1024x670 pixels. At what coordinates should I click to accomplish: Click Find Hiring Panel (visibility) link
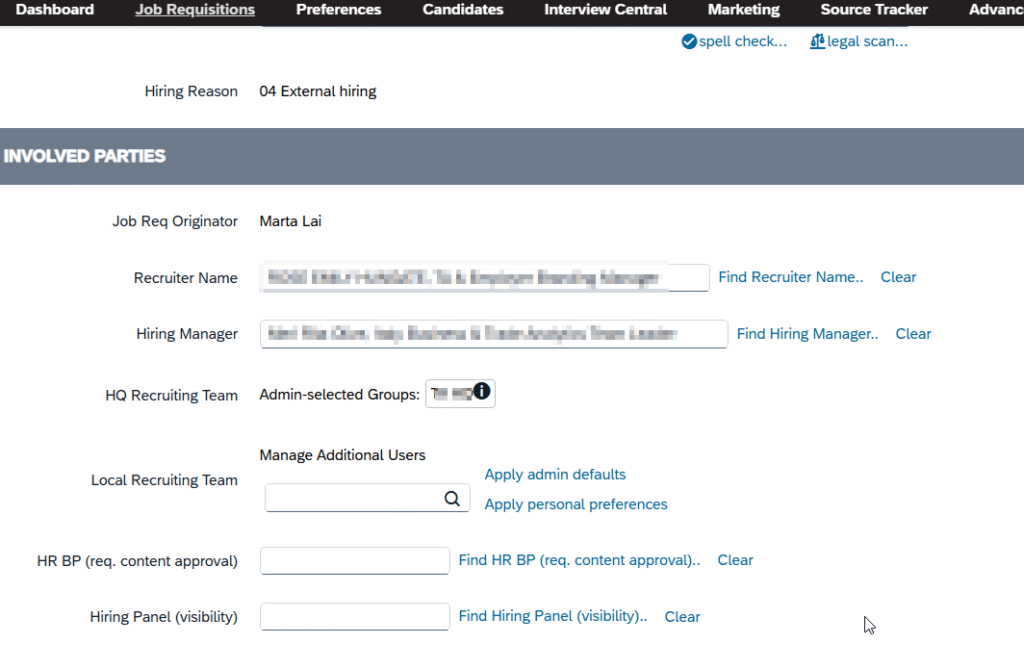point(552,616)
